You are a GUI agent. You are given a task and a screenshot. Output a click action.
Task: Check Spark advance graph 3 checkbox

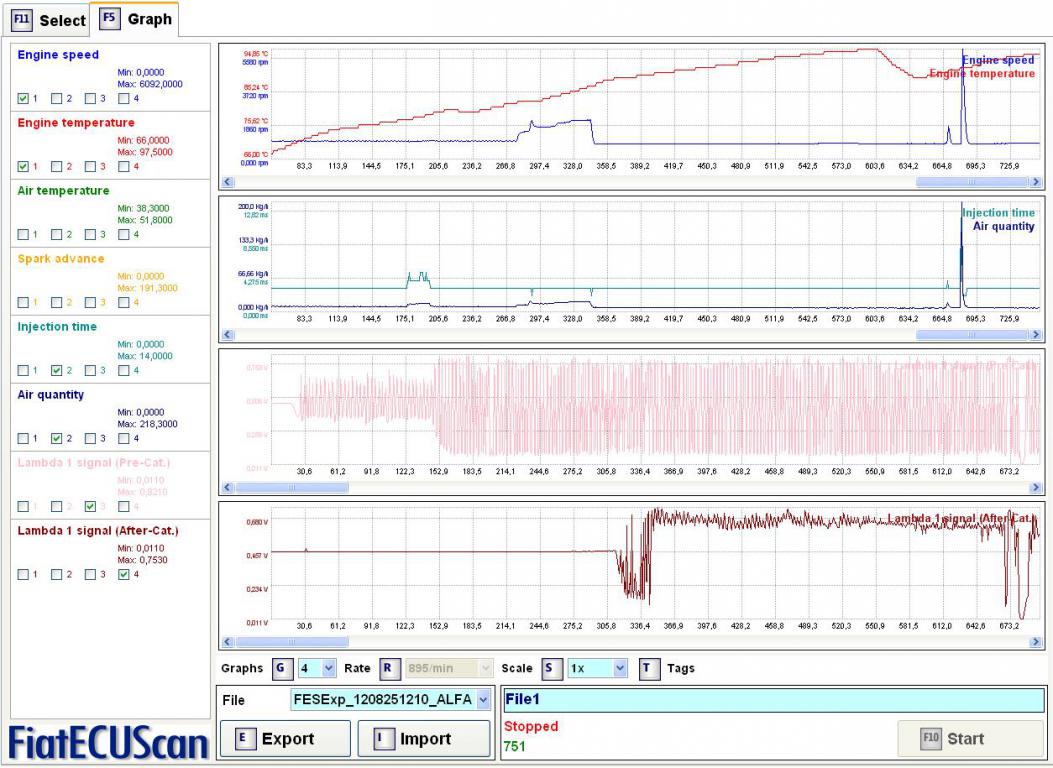point(91,303)
